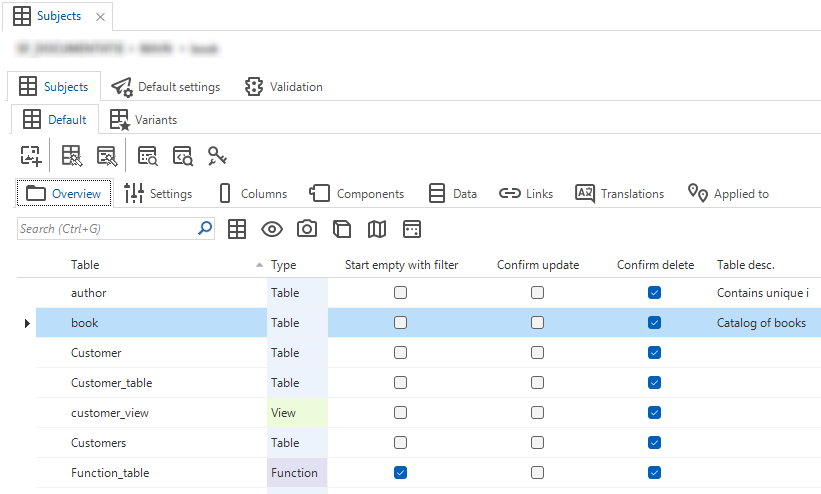Viewport: 821px width, 494px height.
Task: Click the table with magnifier toolbar icon
Action: tap(148, 156)
